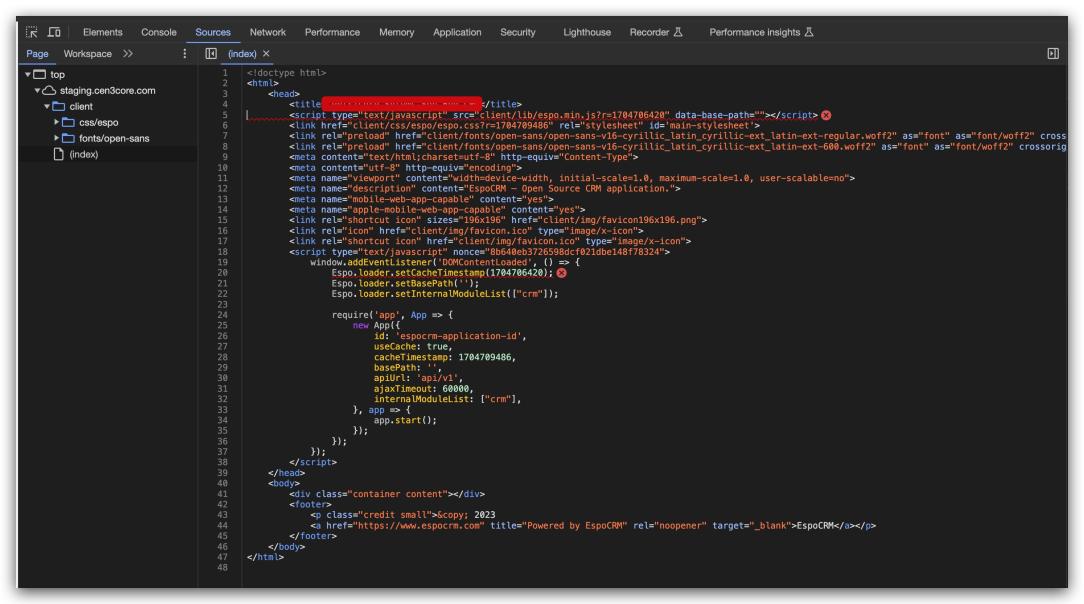The height and width of the screenshot is (604, 1084).
Task: Switch to the Workspace navigator tab
Action: point(87,53)
